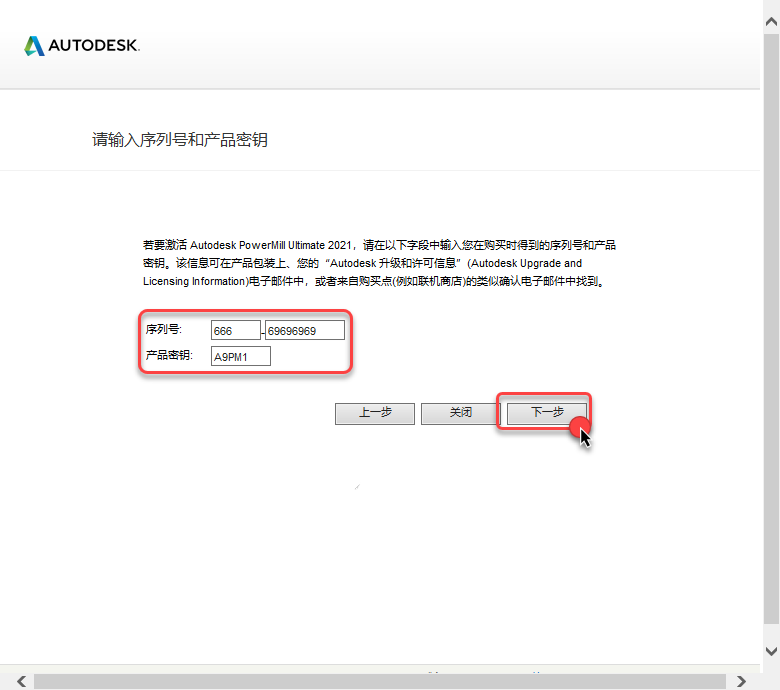Click the 下一步 (Next) button
The width and height of the screenshot is (780, 690).
click(x=547, y=413)
